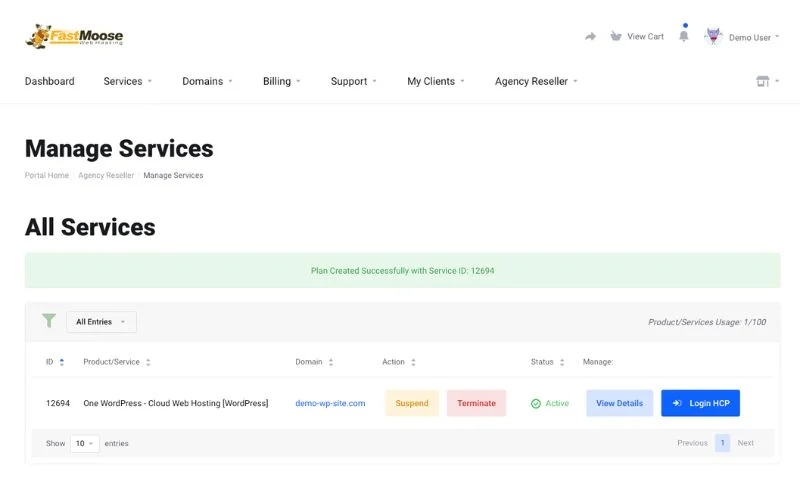Click the 'Manage Services' breadcrumb text

[x=173, y=175]
